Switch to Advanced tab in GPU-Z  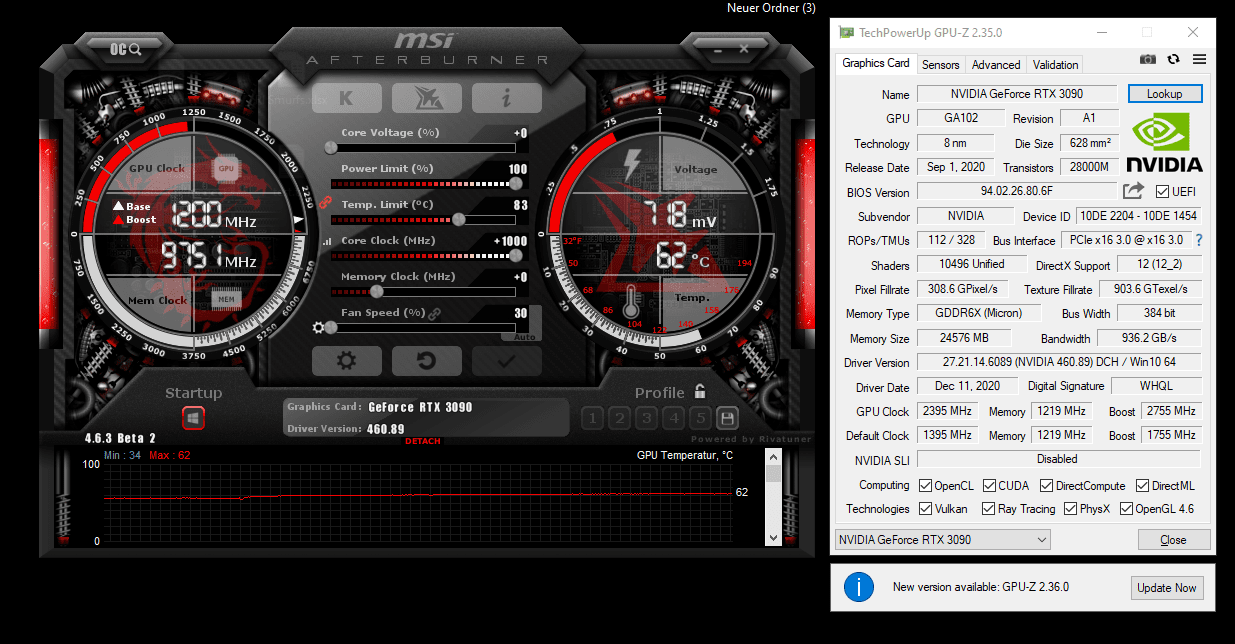pyautogui.click(x=996, y=65)
